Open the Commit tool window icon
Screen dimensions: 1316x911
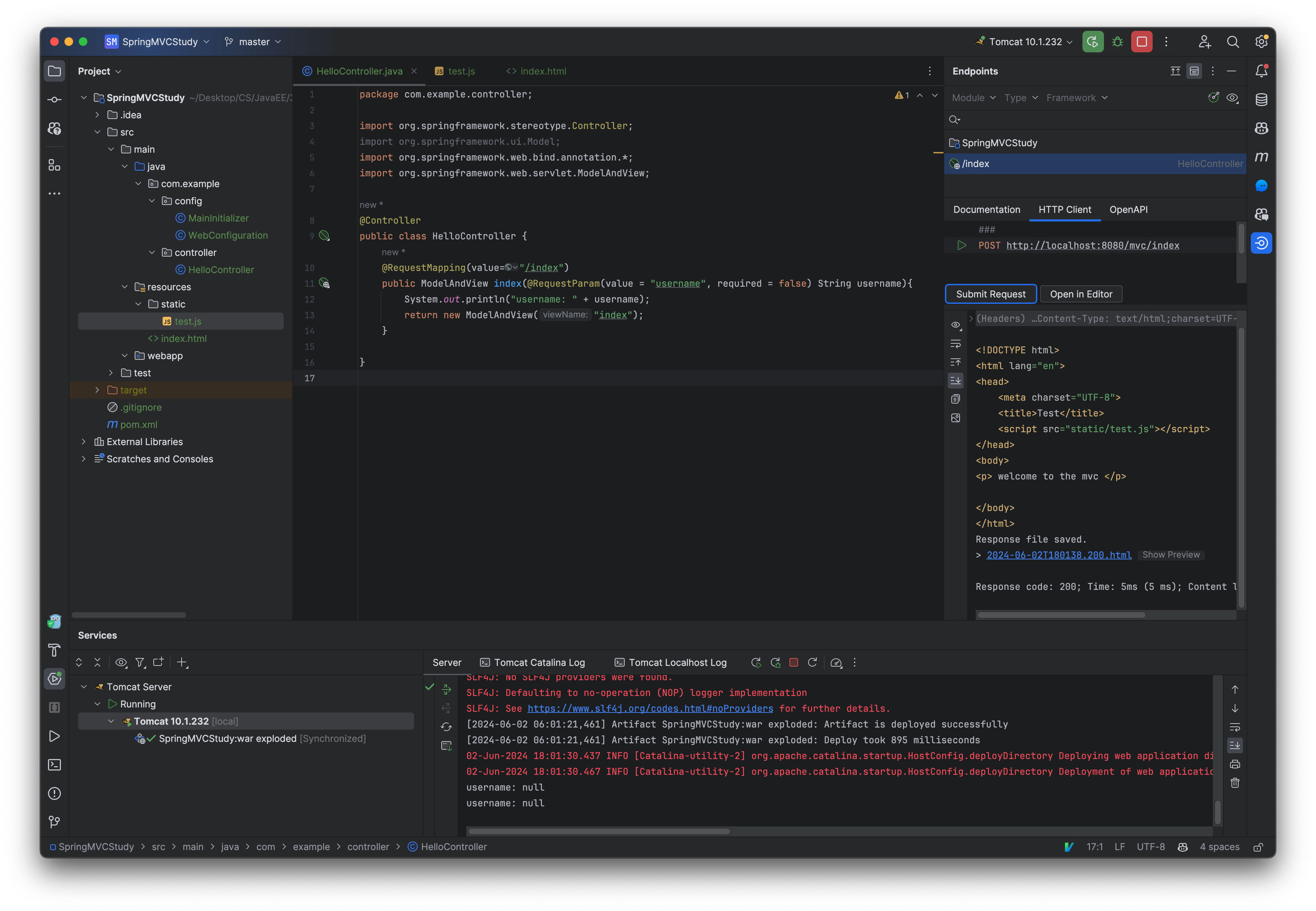(54, 100)
